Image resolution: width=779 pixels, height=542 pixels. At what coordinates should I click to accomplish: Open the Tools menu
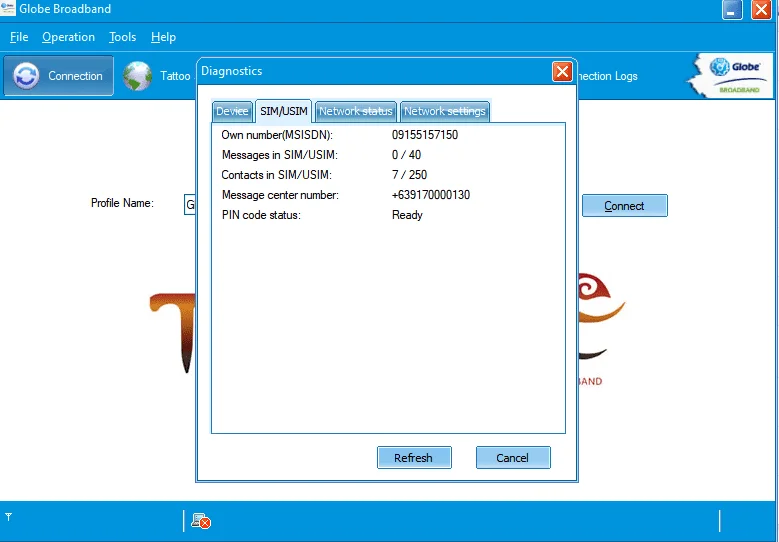pos(123,37)
